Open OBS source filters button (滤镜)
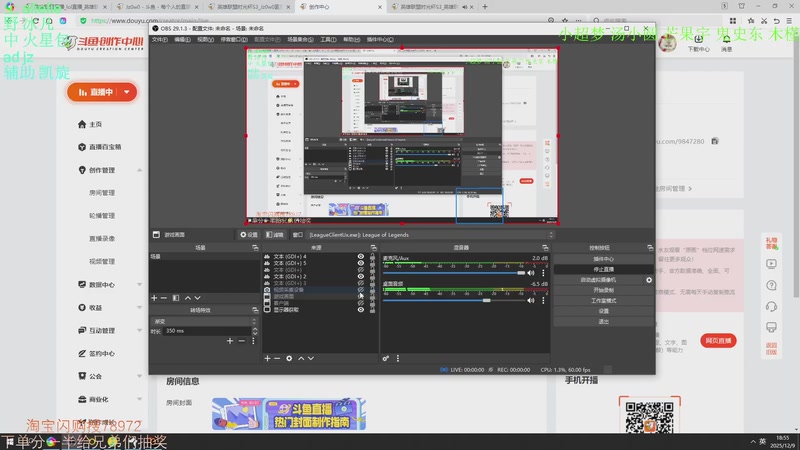The width and height of the screenshot is (800, 450). (274, 235)
